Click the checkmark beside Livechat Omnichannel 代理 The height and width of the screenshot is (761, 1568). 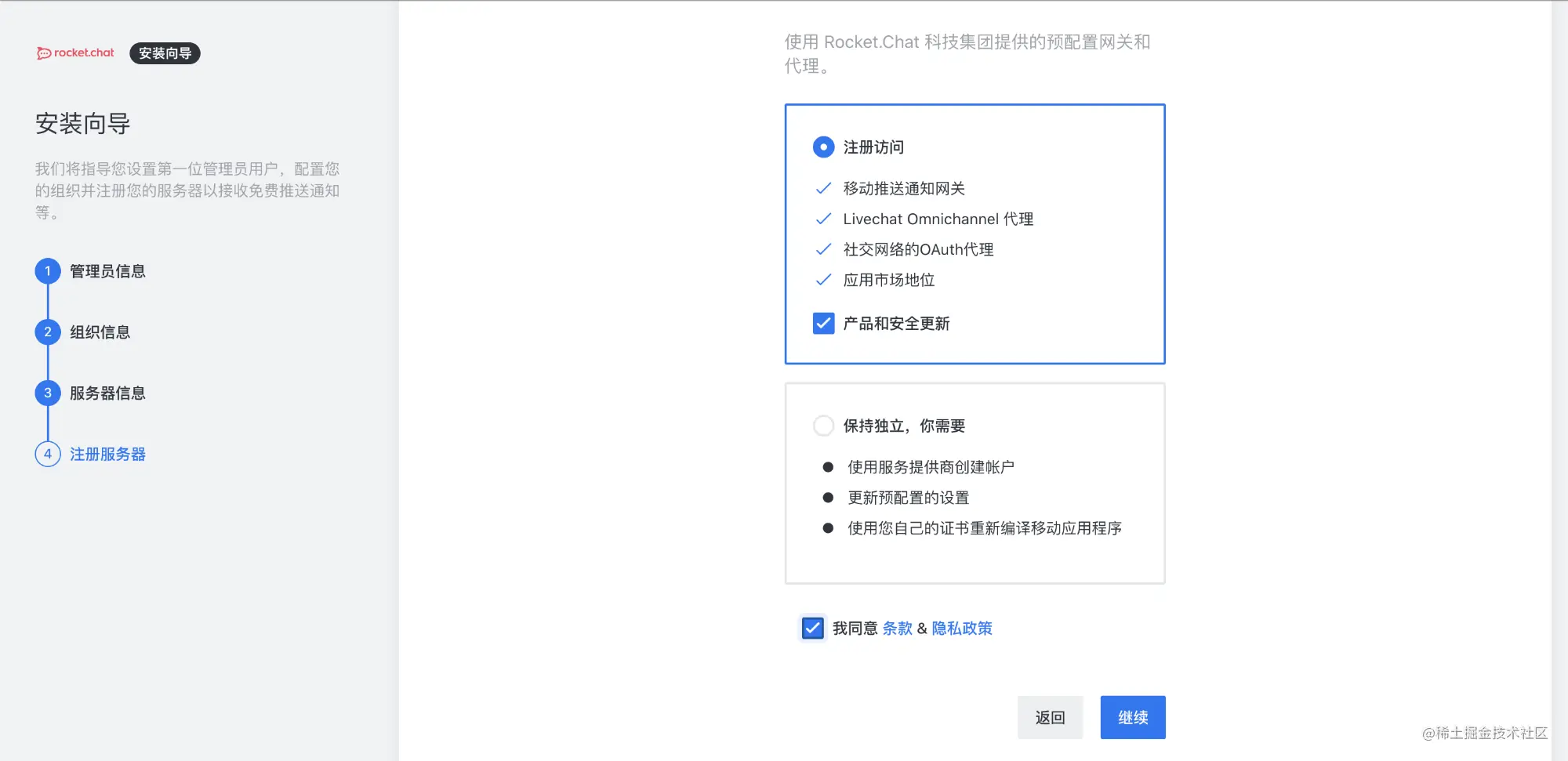point(823,219)
